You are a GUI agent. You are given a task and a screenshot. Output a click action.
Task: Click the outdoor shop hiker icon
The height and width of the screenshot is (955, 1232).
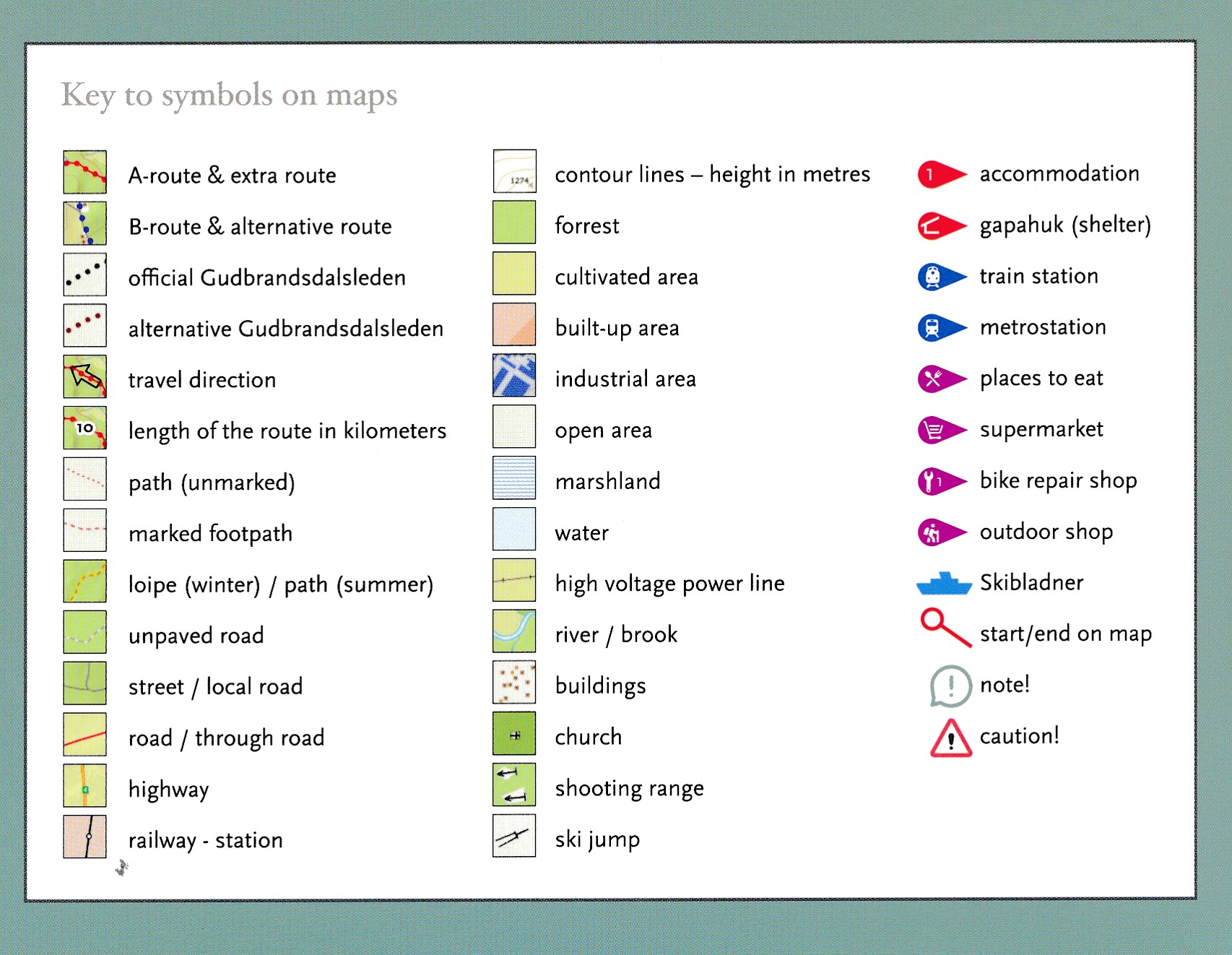(940, 532)
